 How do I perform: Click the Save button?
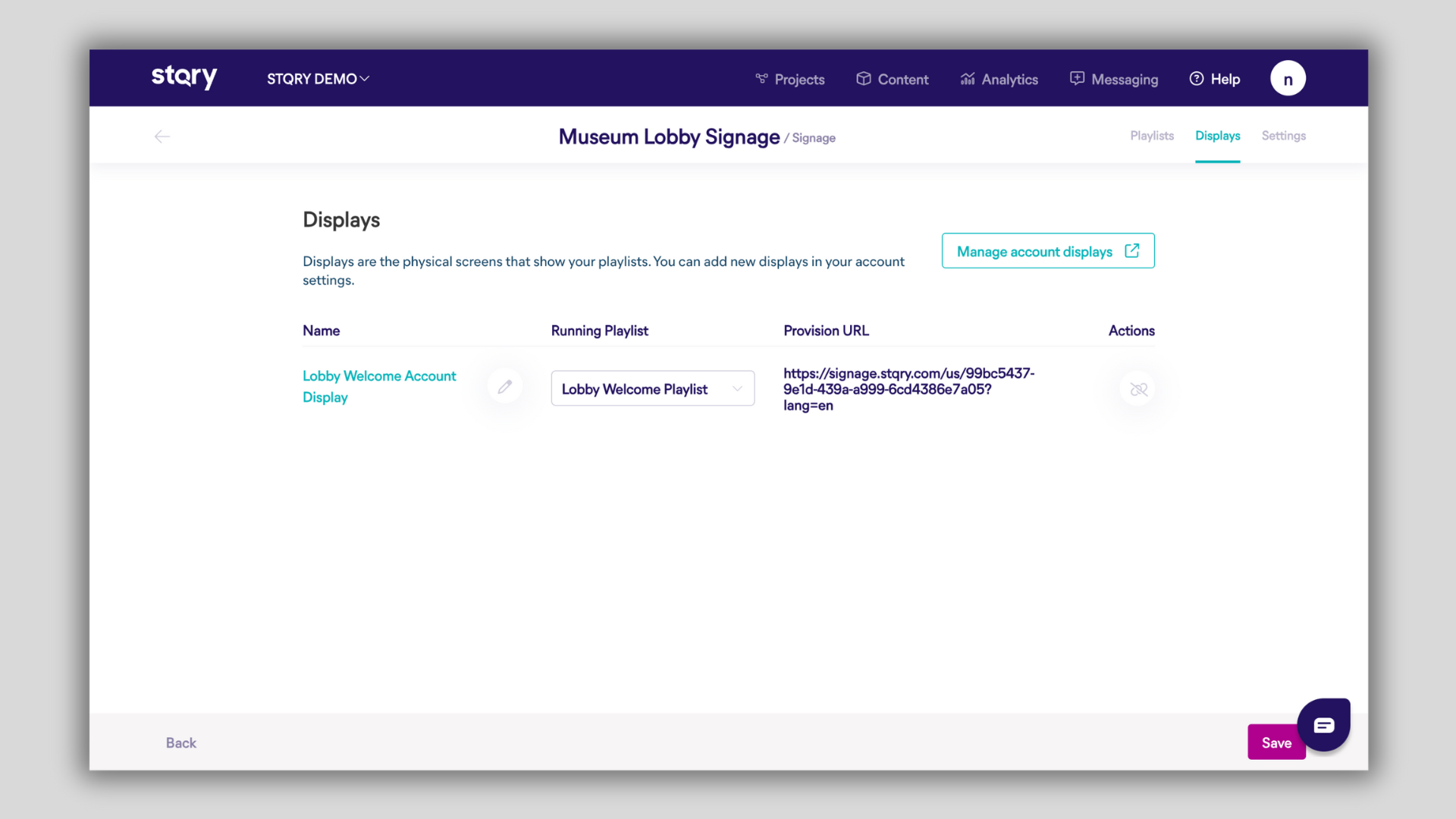pyautogui.click(x=1276, y=742)
